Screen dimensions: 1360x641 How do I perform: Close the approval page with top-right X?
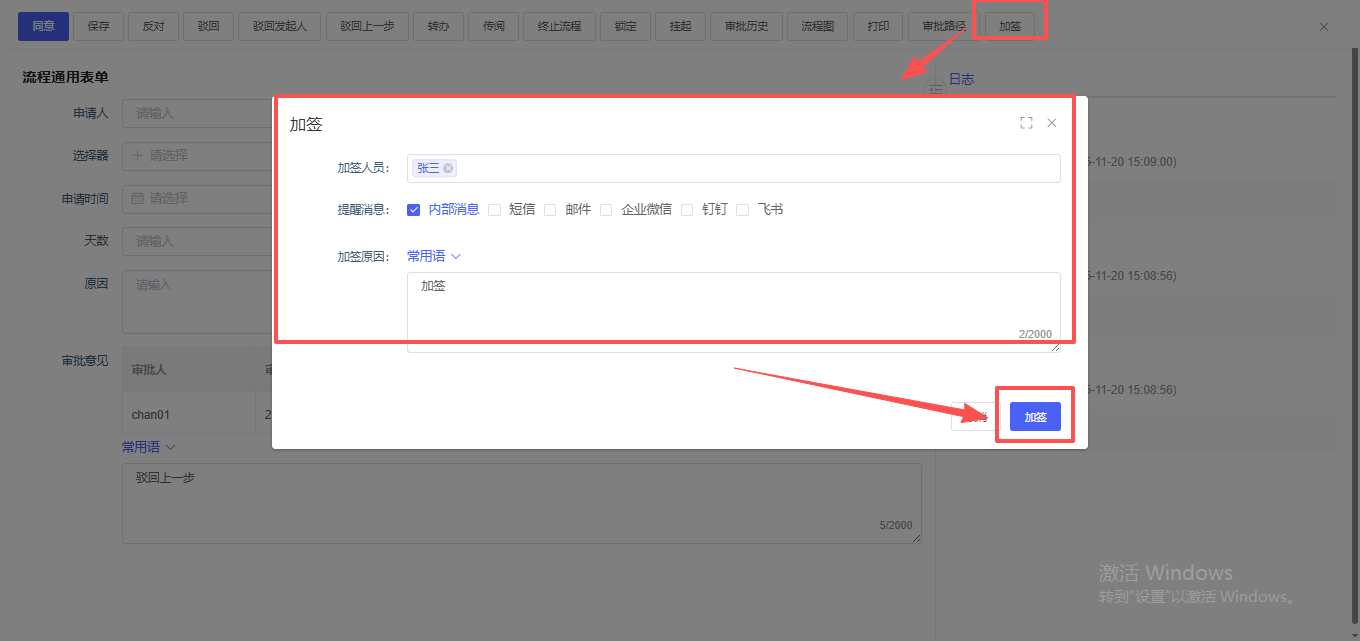(x=1324, y=27)
